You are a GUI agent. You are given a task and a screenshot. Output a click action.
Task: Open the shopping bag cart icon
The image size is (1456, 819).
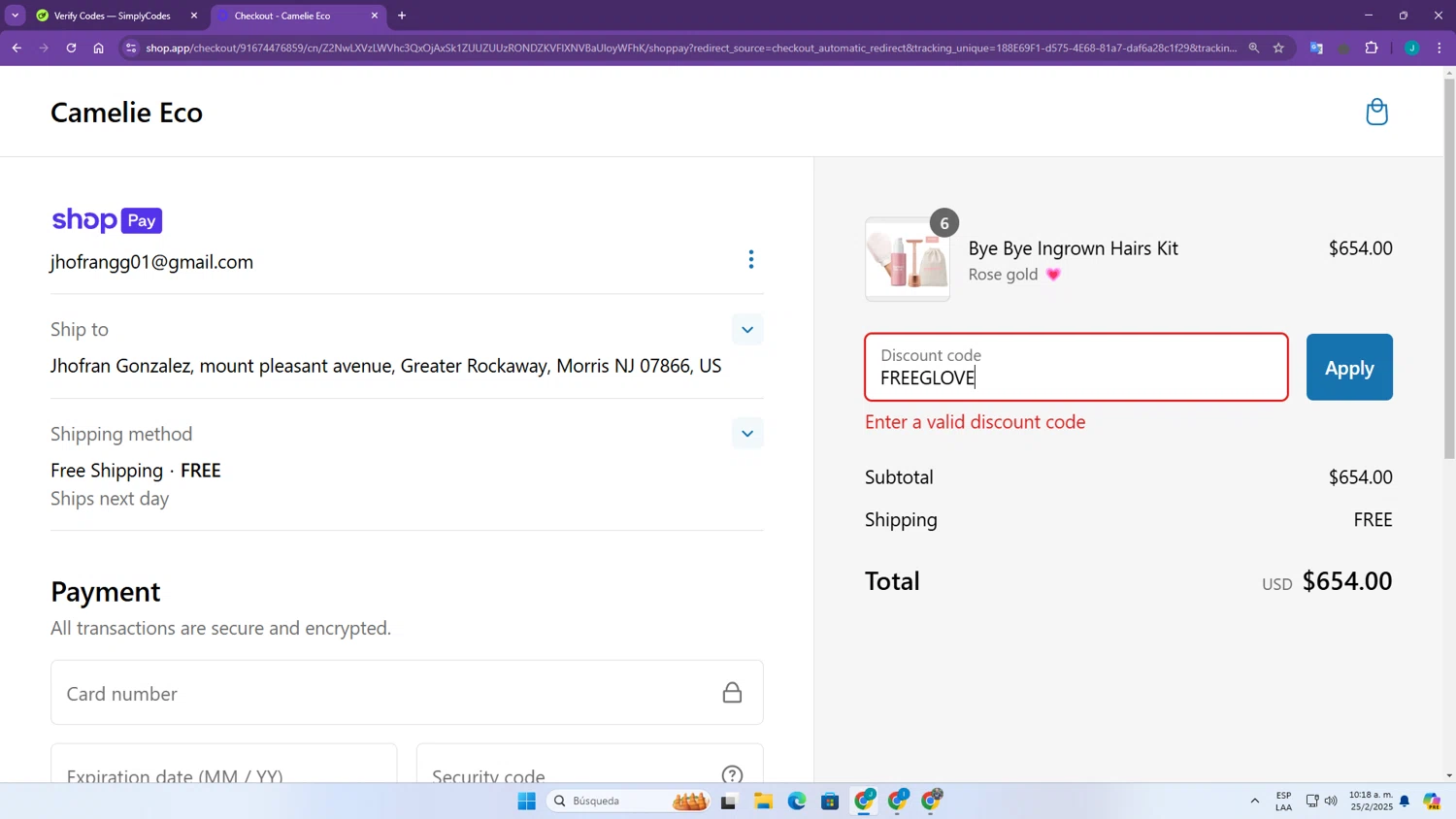[1376, 112]
